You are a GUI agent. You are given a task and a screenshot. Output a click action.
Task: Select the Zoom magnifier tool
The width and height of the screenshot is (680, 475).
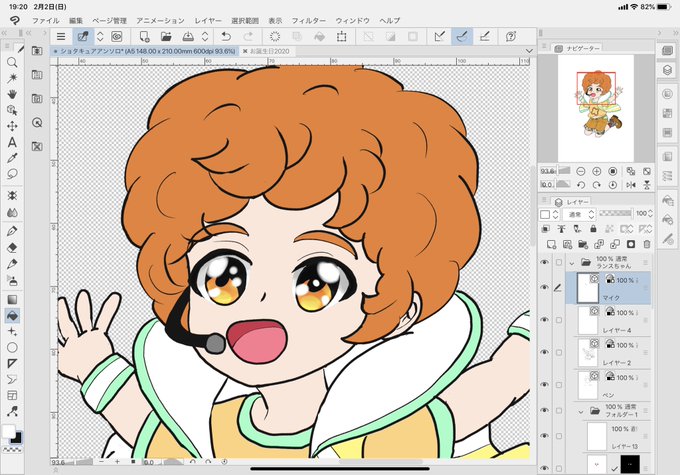point(12,62)
